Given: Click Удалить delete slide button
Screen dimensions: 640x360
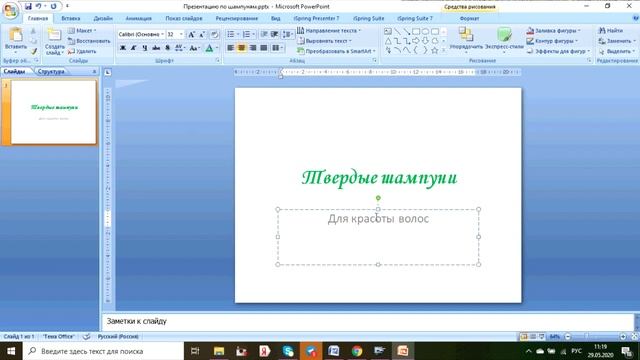Looking at the screenshot, I should click(82, 51).
